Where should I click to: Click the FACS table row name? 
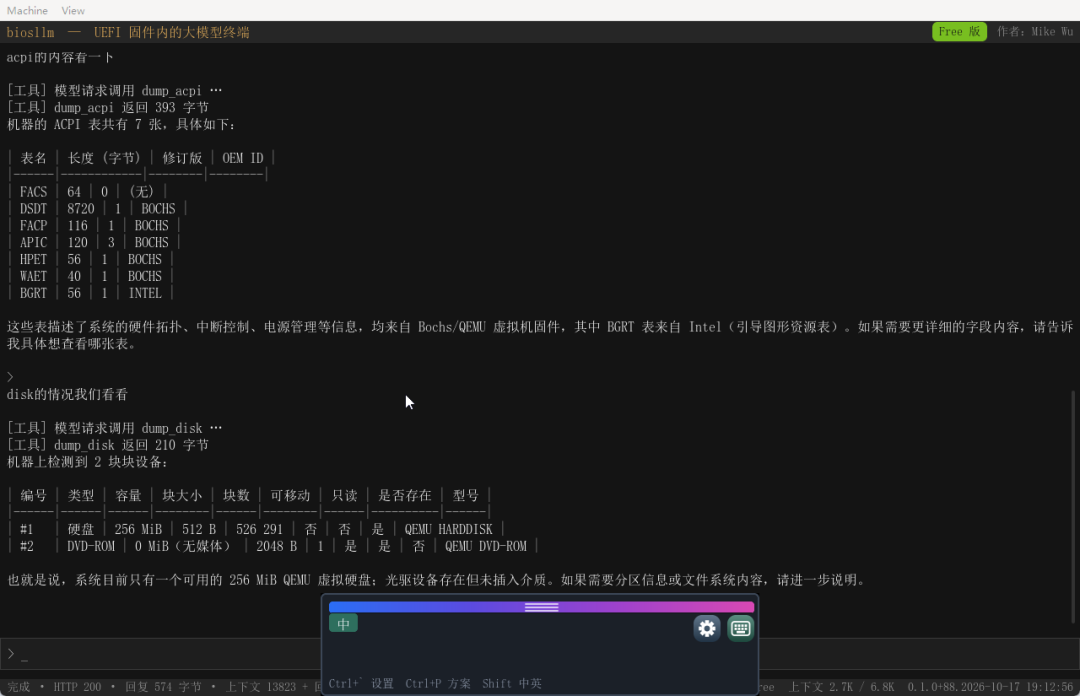click(33, 192)
